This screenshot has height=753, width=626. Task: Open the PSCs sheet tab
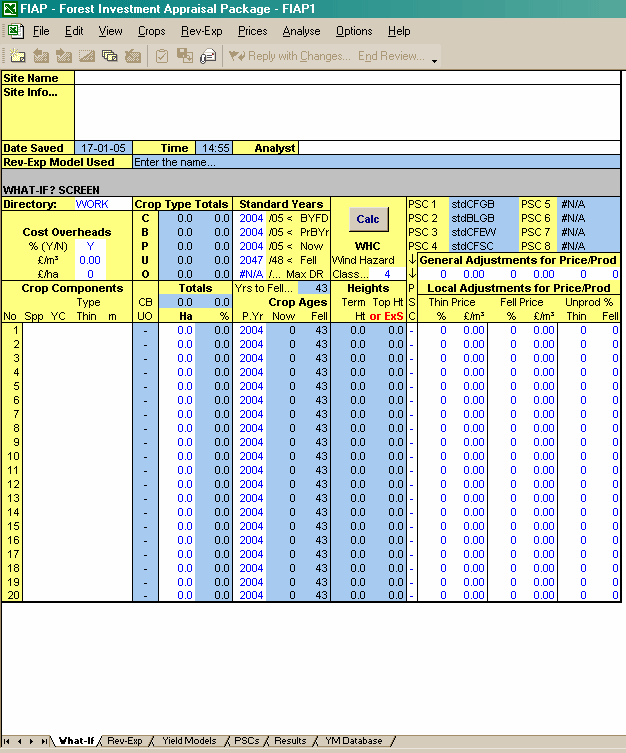click(246, 741)
